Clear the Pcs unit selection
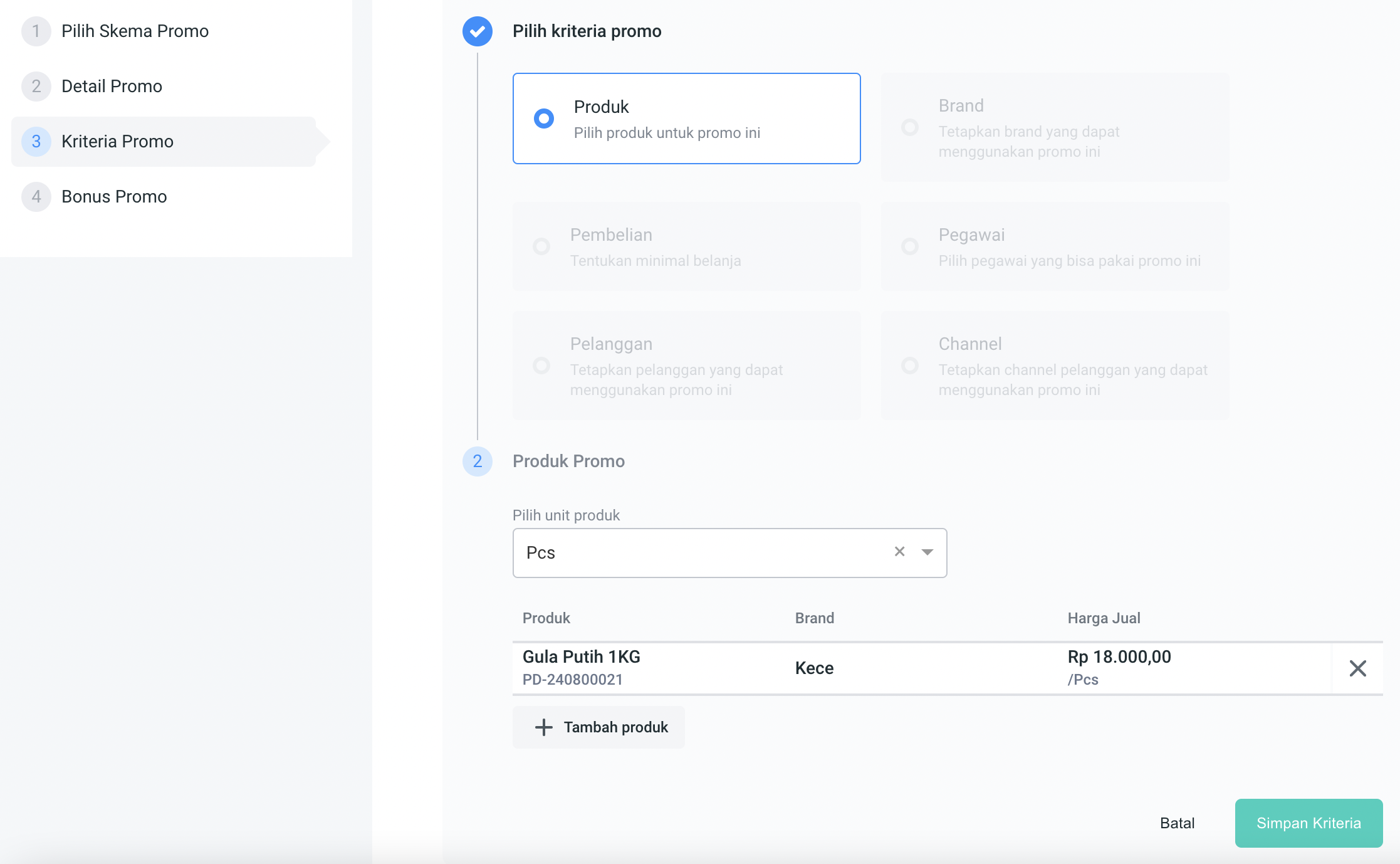1400x864 pixels. pyautogui.click(x=899, y=552)
